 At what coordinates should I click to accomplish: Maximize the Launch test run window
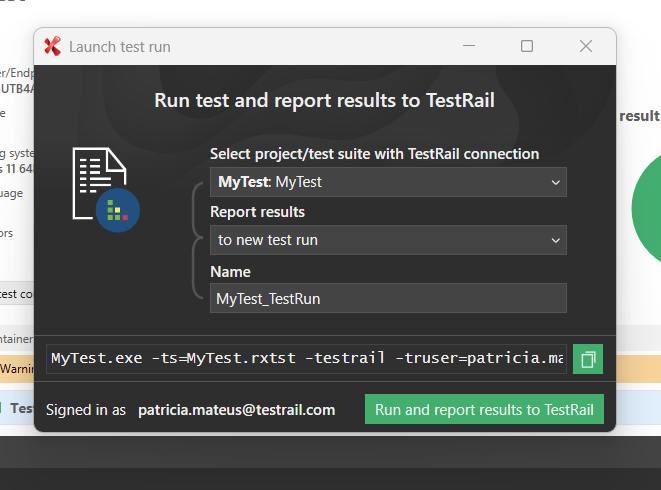527,46
